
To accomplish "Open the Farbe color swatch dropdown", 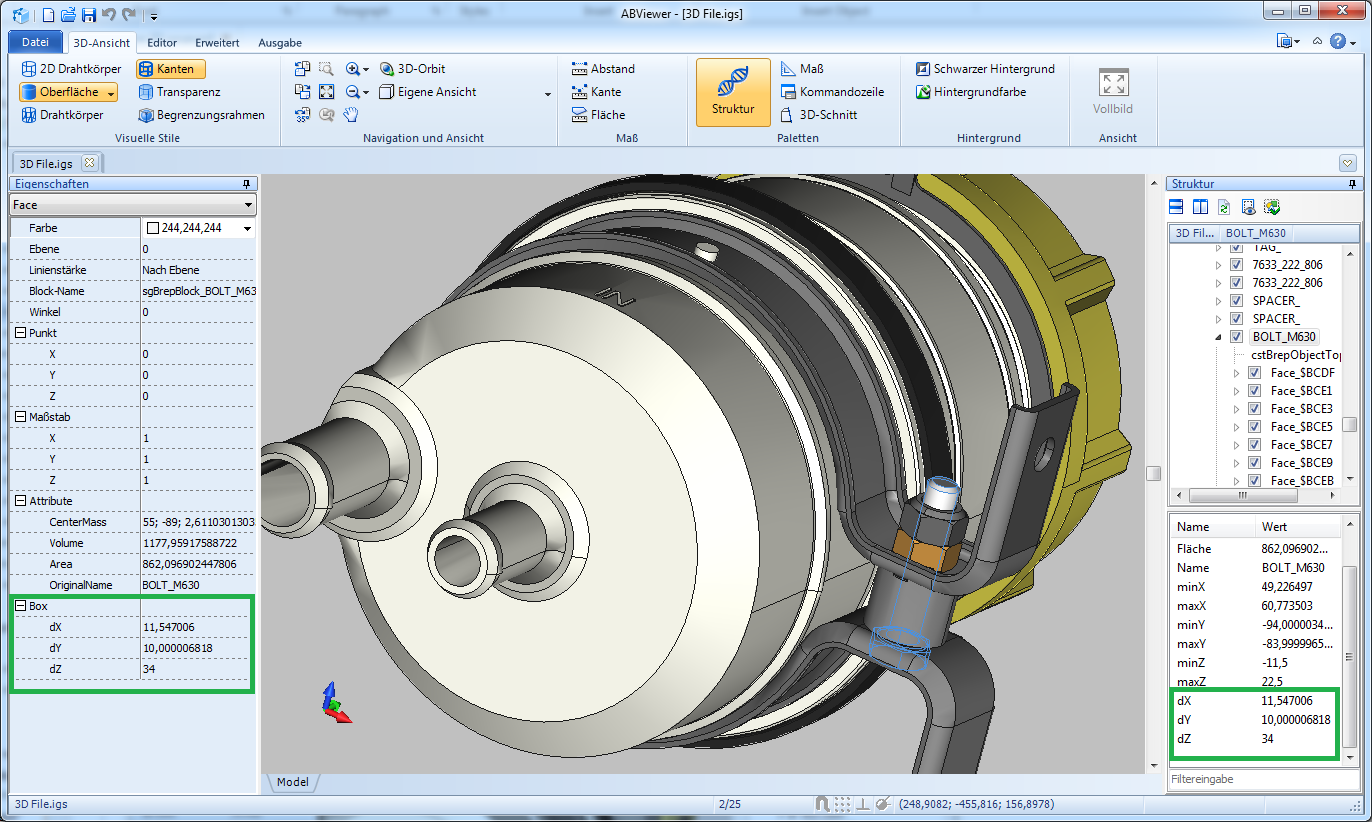I will [247, 229].
